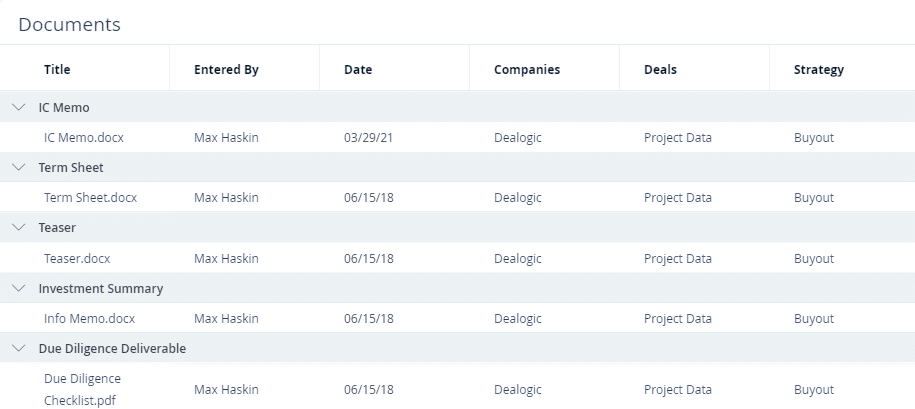Viewport: 915px width, 409px height.
Task: Click Dealogic company in IC Memo row
Action: click(x=518, y=138)
